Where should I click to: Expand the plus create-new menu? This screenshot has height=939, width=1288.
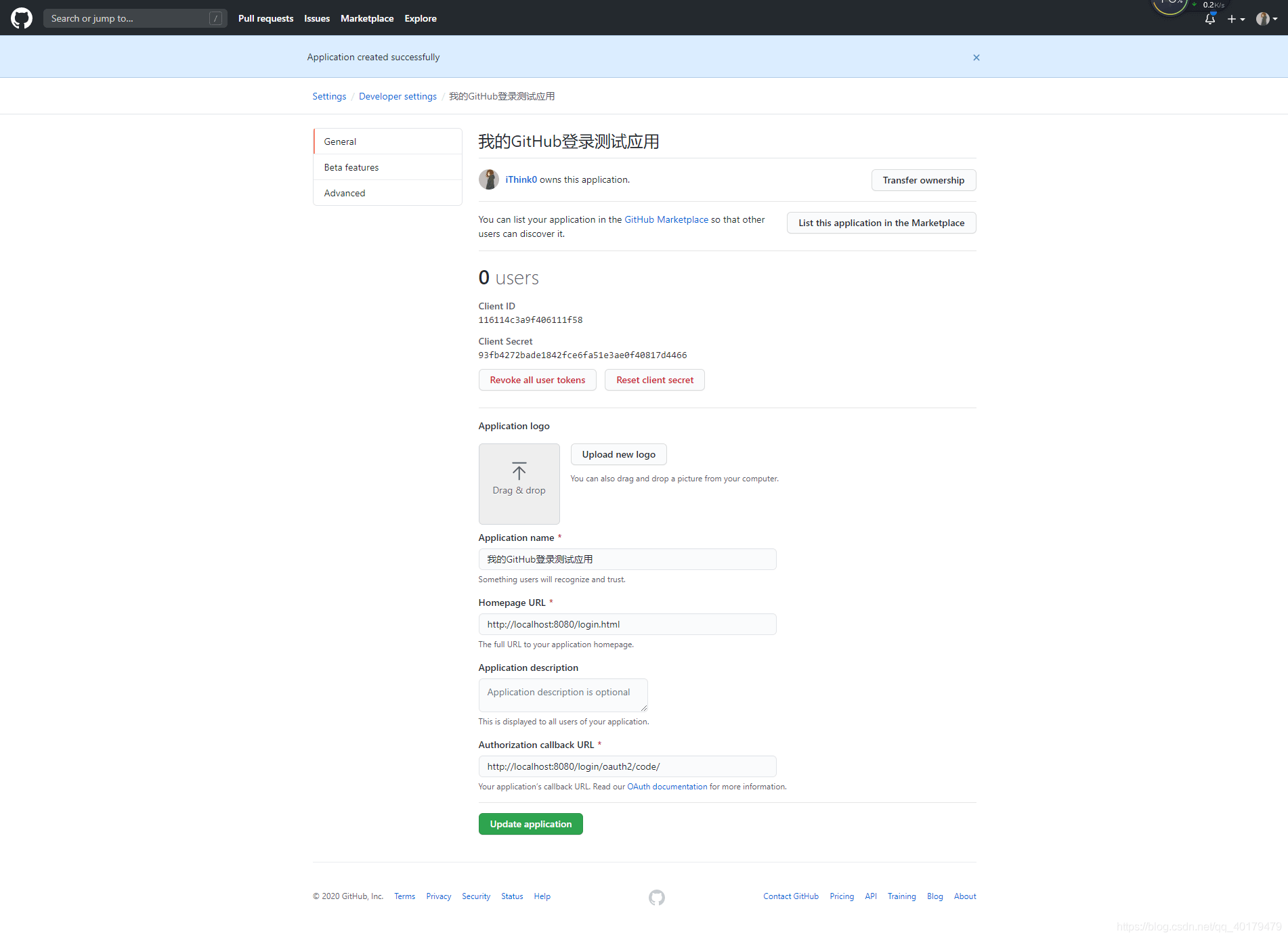pyautogui.click(x=1236, y=19)
